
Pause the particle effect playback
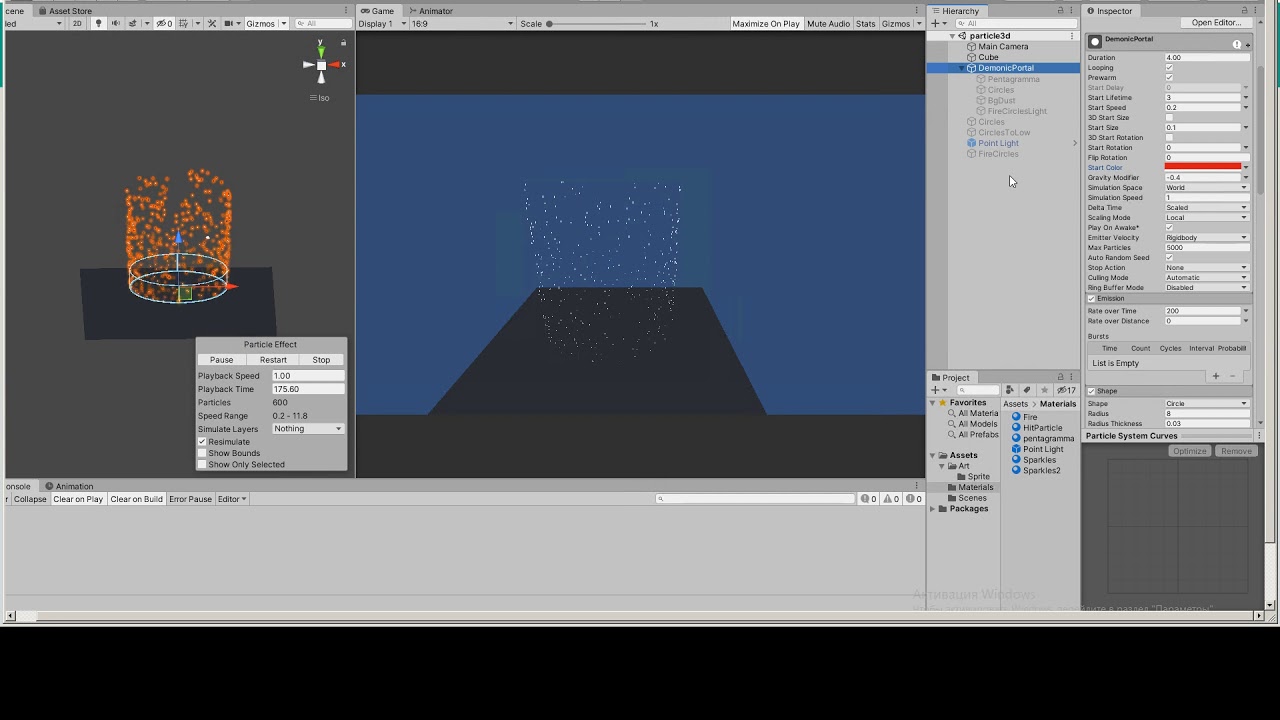[x=222, y=360]
